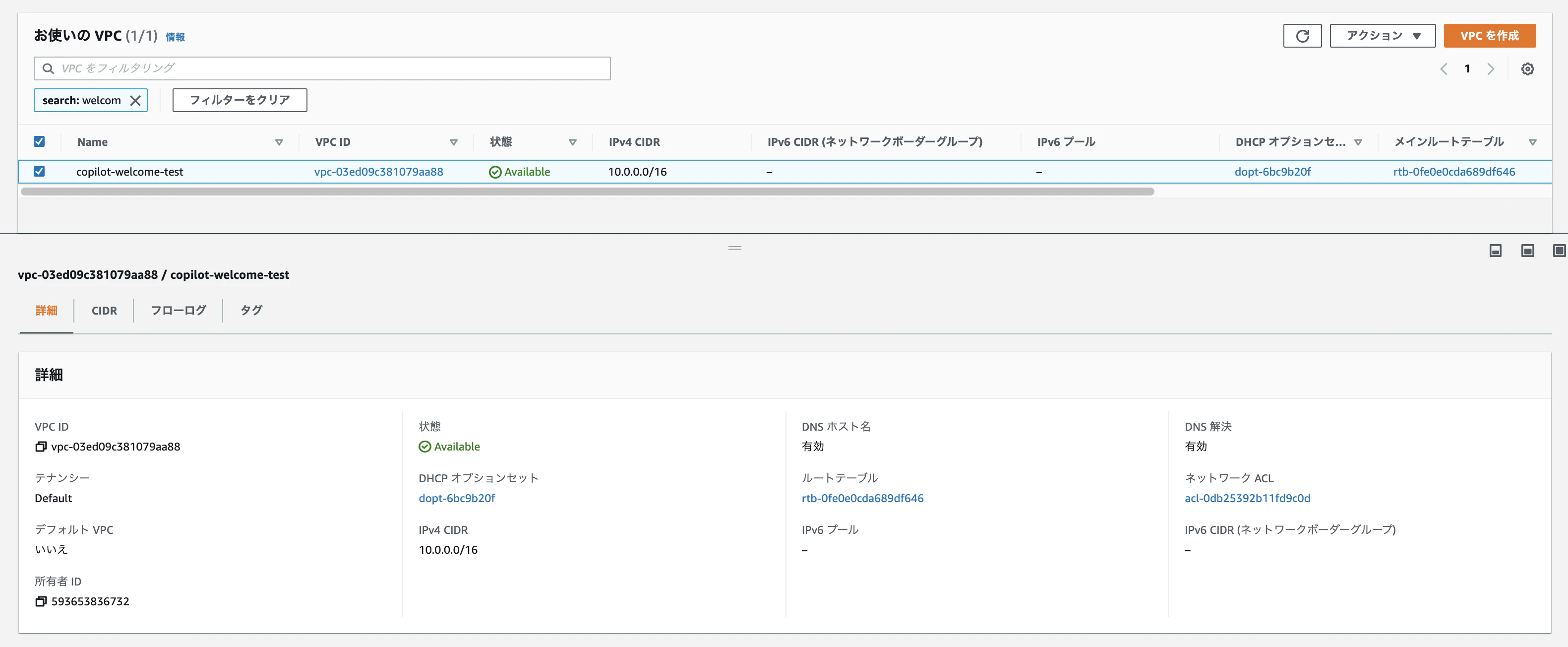Toggle the select-all VPCs checkbox
The height and width of the screenshot is (647, 1568).
[x=39, y=141]
